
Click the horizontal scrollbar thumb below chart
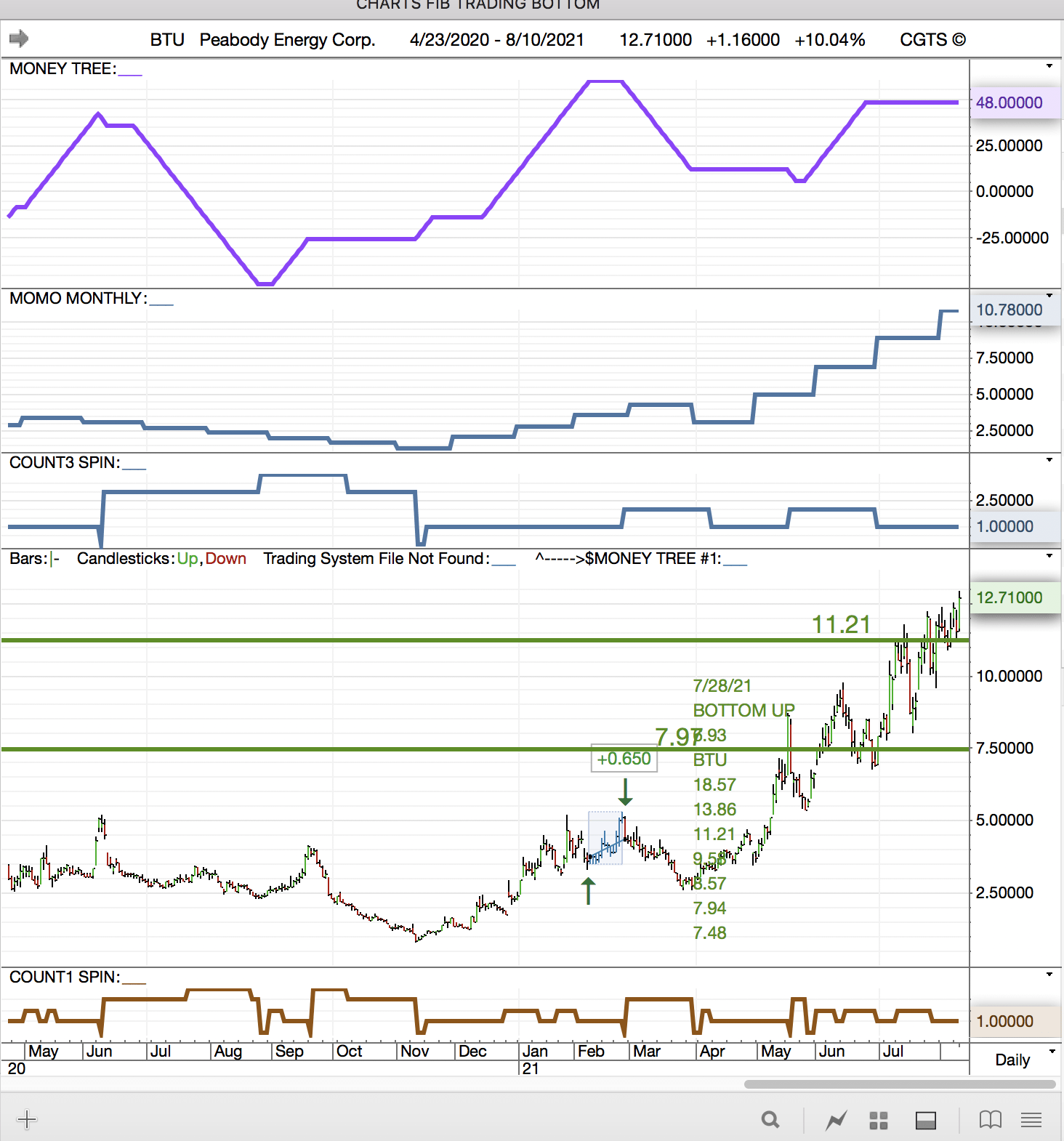[x=900, y=1084]
